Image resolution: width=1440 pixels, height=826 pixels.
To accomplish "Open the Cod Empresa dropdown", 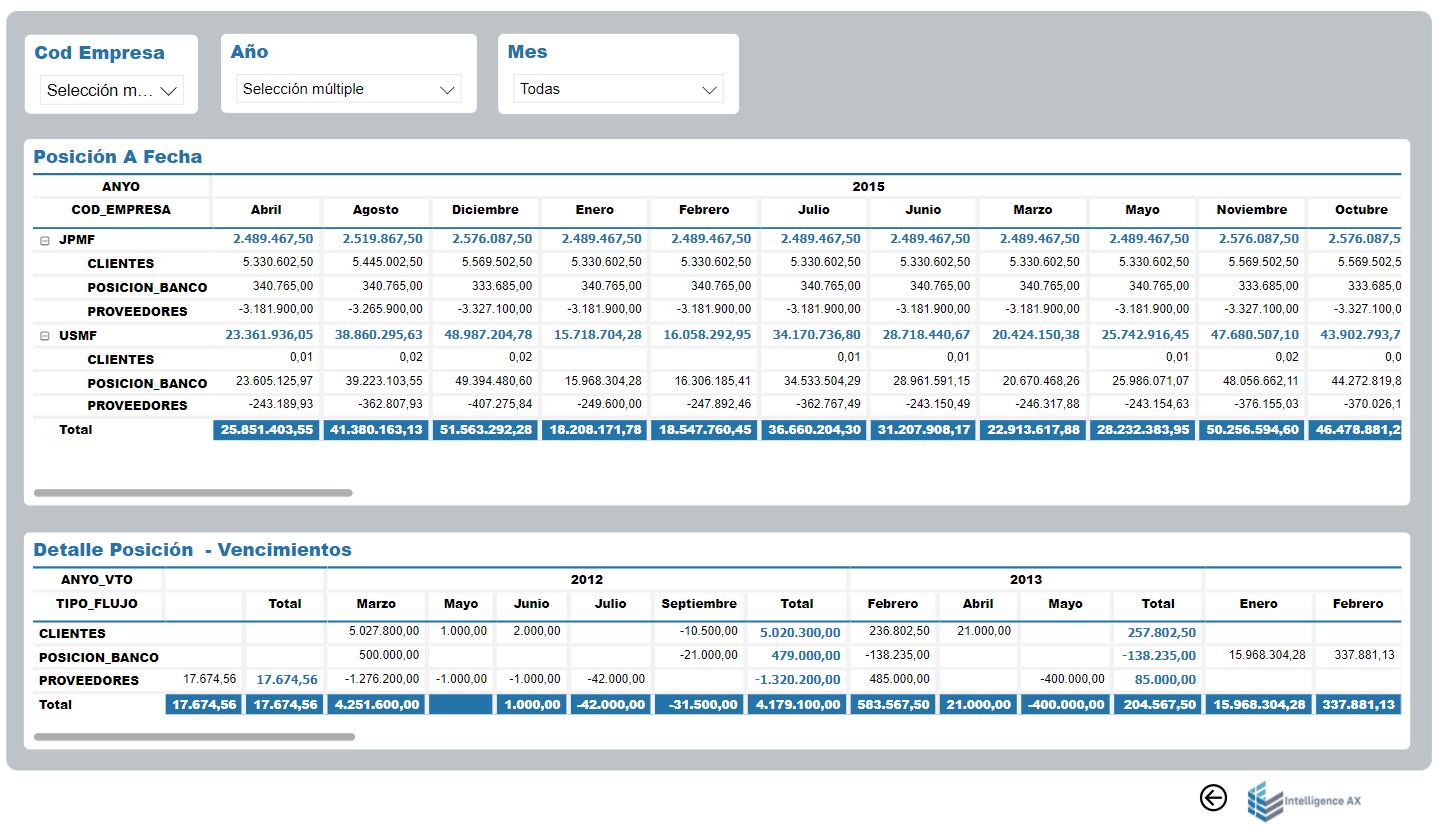I will click(x=111, y=90).
